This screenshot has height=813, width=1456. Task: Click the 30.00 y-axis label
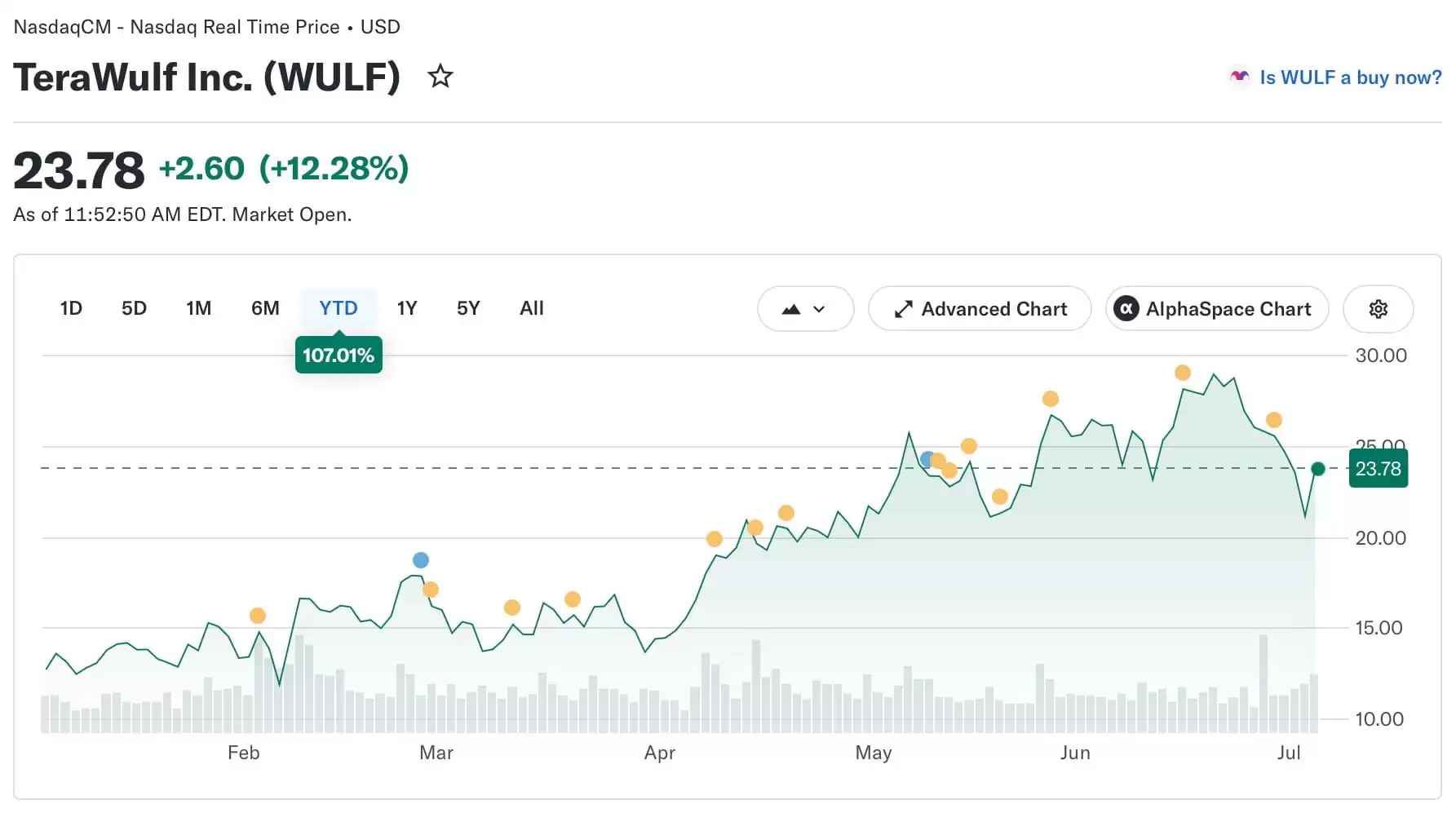coord(1381,356)
